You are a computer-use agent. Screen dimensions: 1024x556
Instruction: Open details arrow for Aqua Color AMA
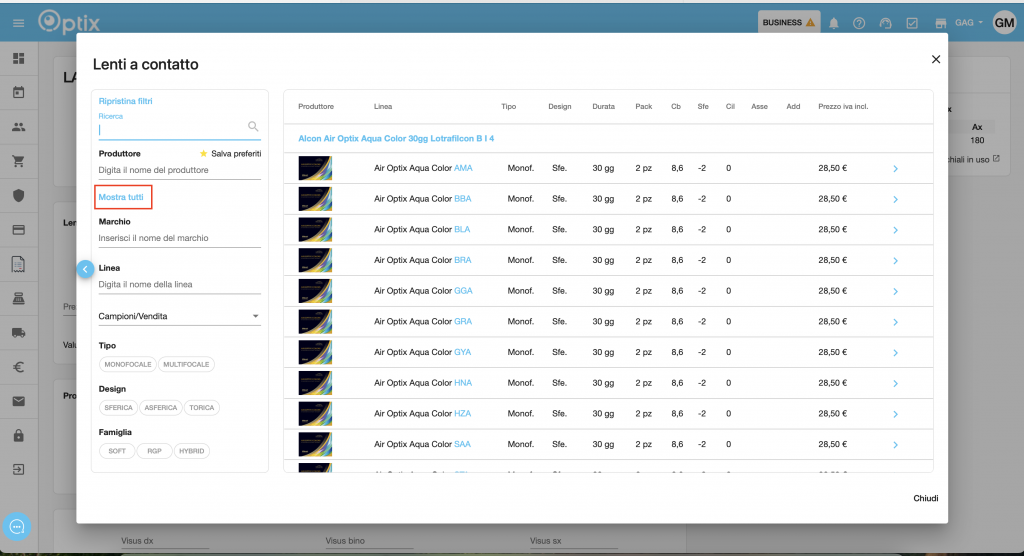pyautogui.click(x=895, y=169)
